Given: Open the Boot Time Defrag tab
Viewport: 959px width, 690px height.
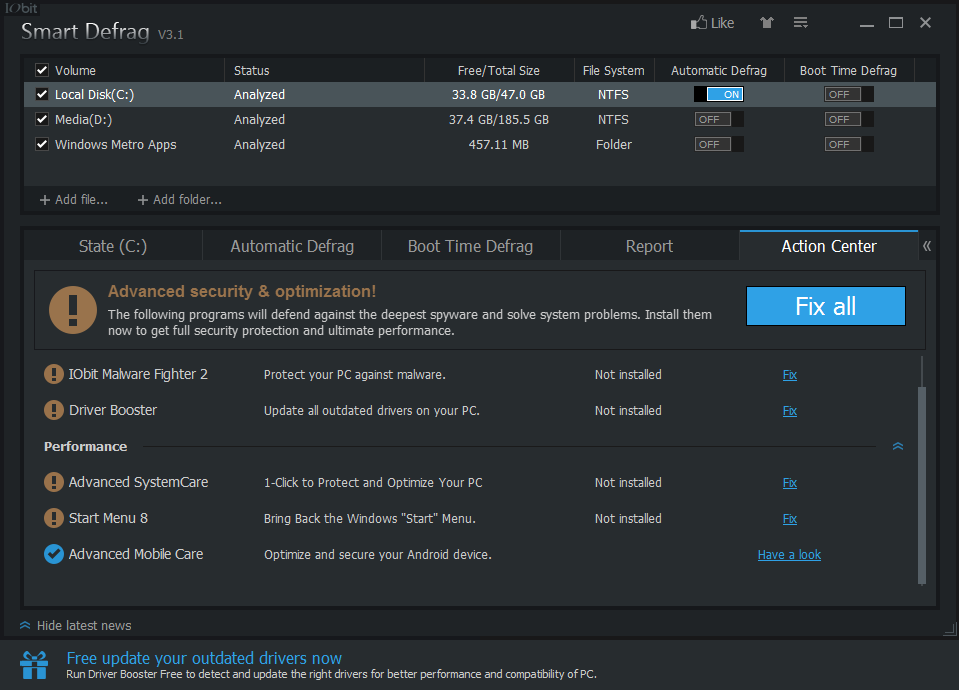Looking at the screenshot, I should coord(470,246).
